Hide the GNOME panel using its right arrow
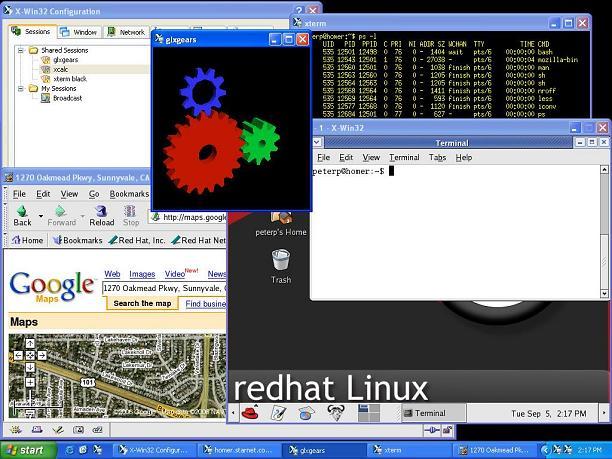Screen dimensions: 612x459 [x=604, y=413]
